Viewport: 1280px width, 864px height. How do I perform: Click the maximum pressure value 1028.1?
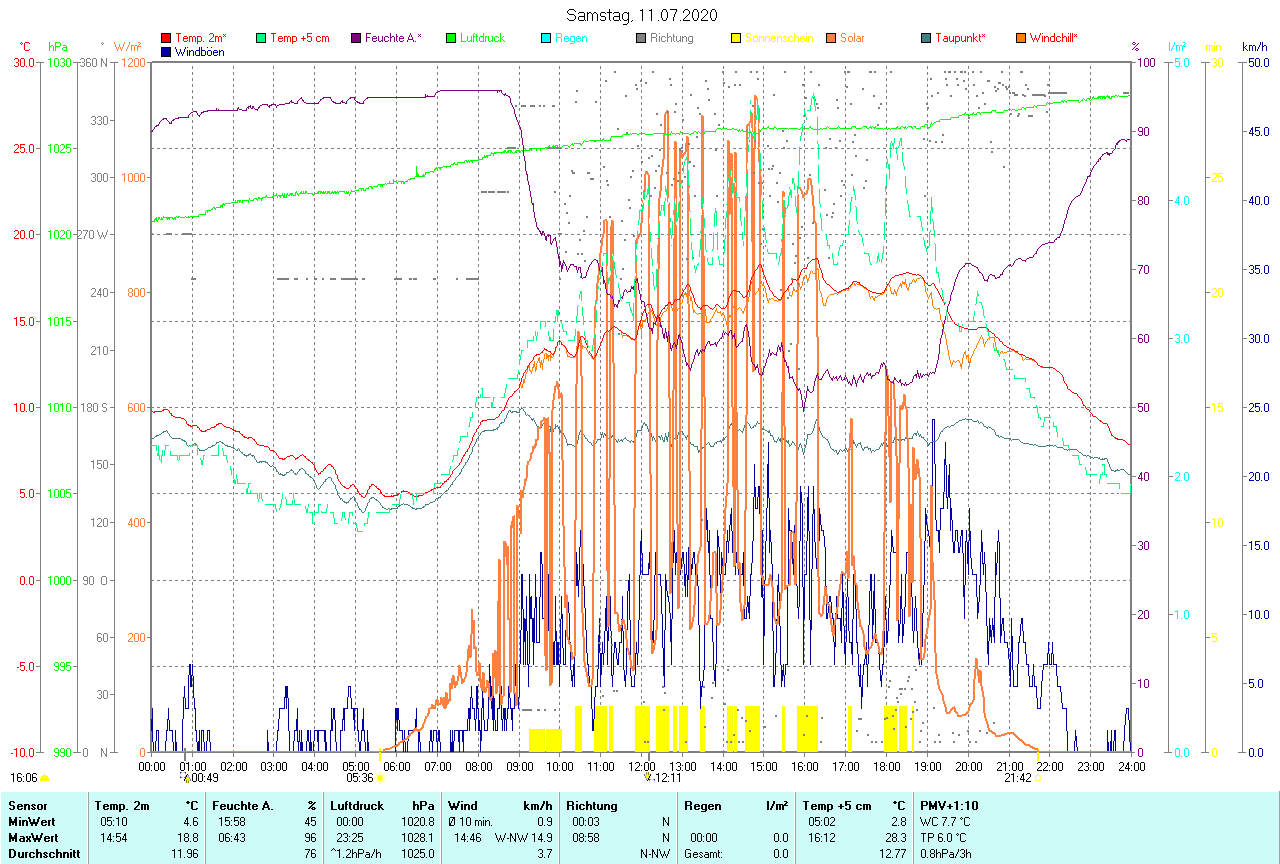point(417,838)
